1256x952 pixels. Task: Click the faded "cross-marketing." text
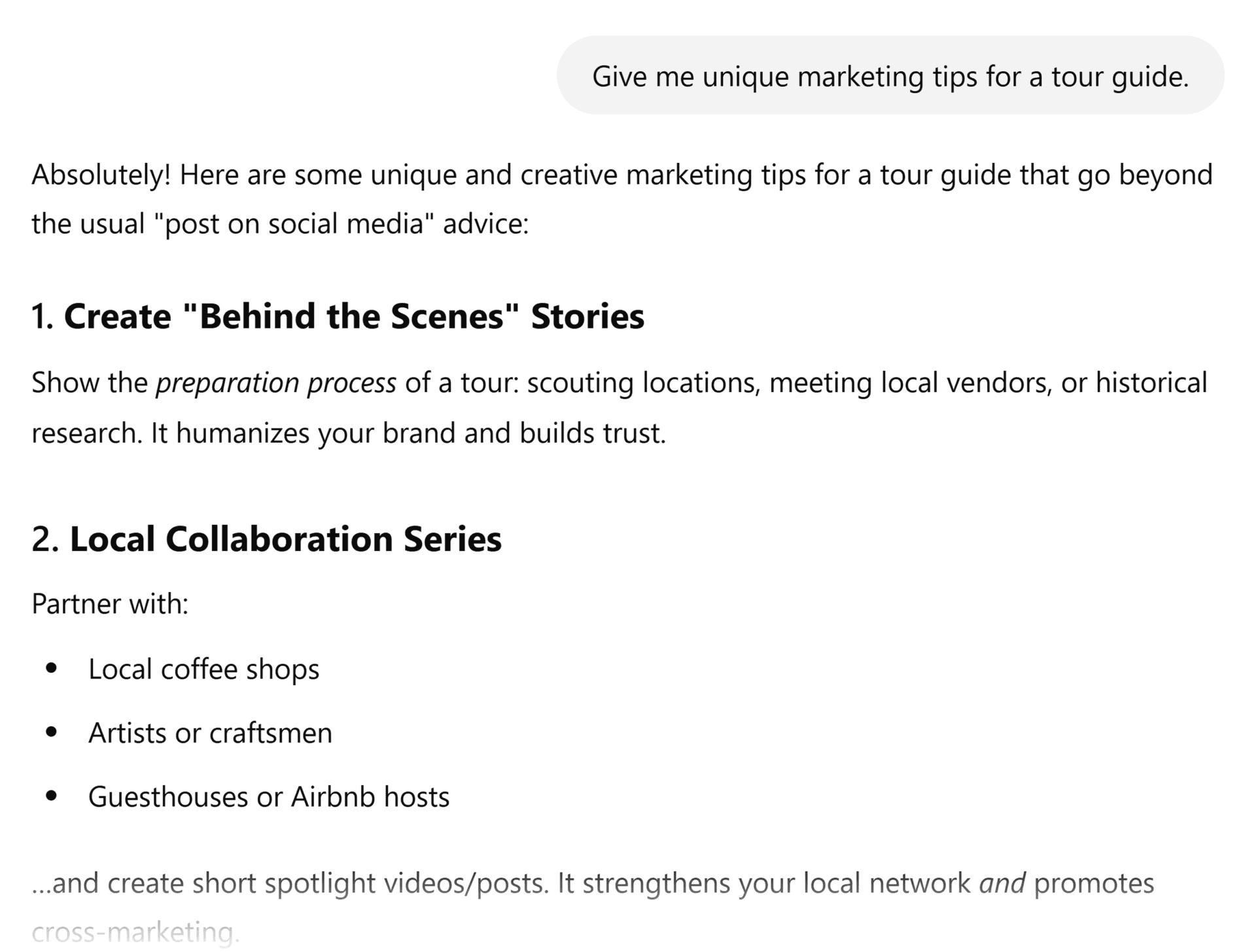point(135,932)
